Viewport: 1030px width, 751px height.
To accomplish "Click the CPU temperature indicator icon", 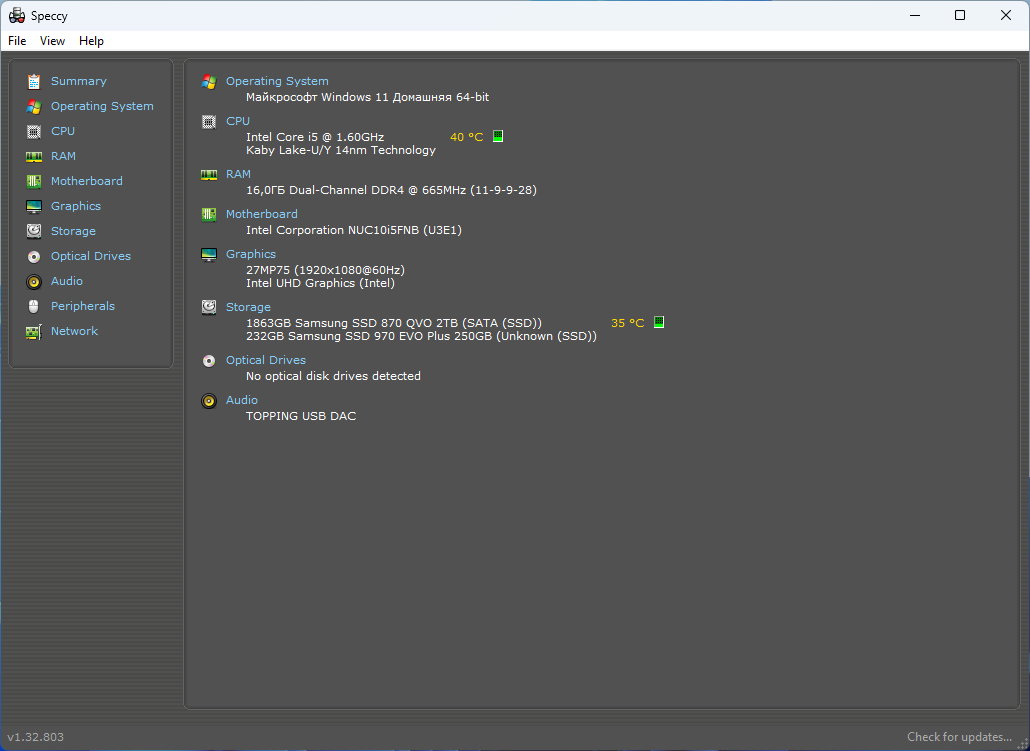I will point(498,137).
